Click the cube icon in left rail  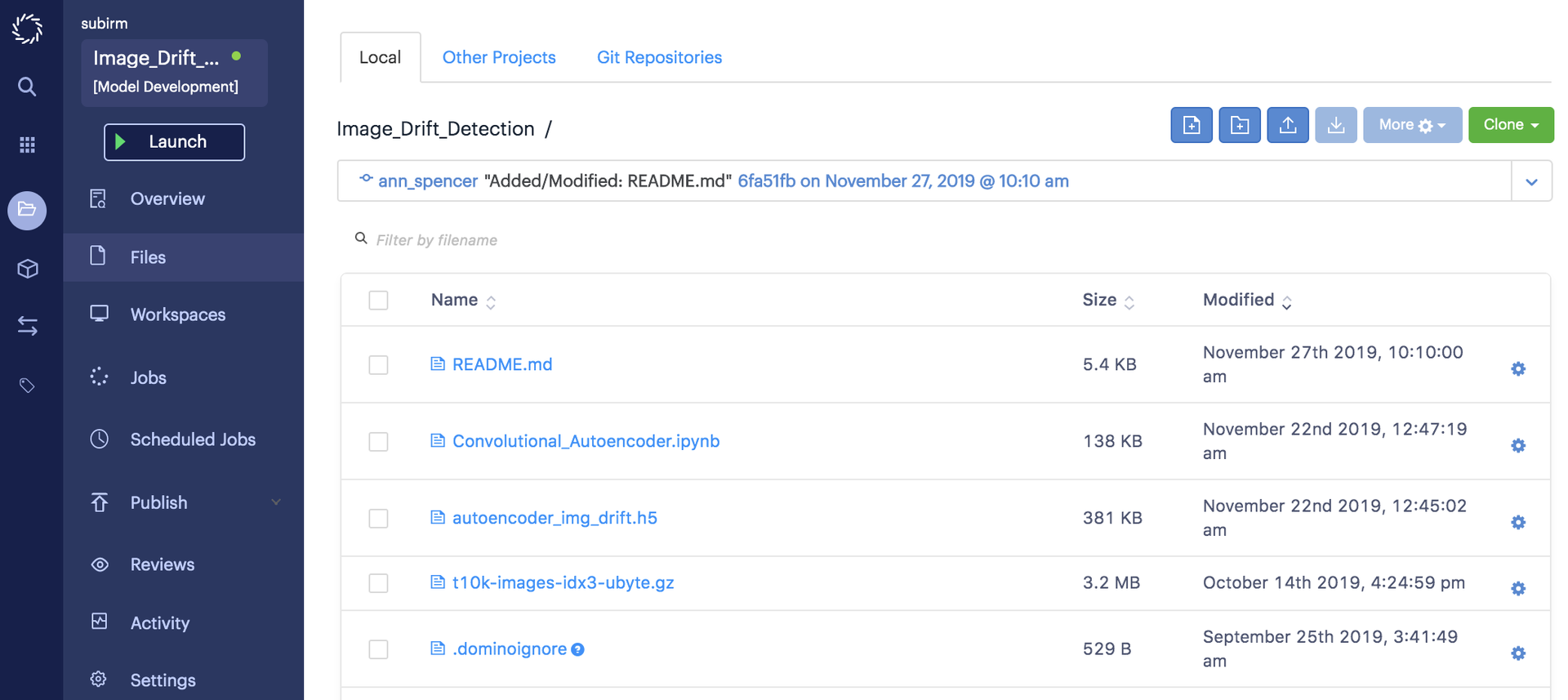click(27, 269)
